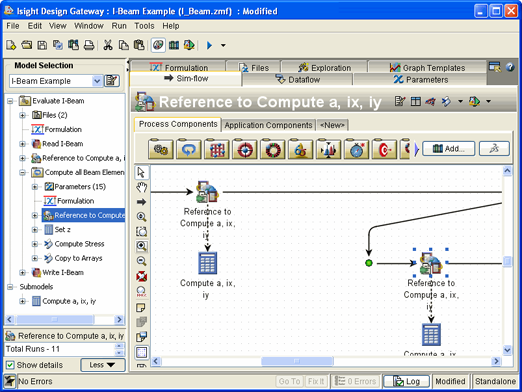The image size is (522, 392).
Task: Switch to the Parameters tab
Action: tap(421, 80)
